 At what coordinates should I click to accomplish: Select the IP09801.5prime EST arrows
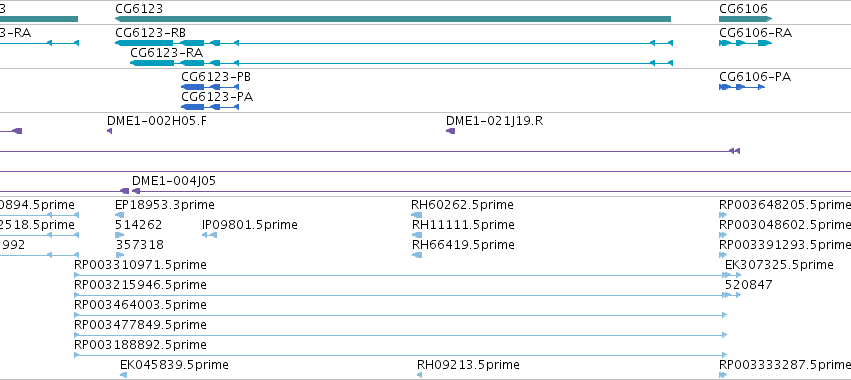click(209, 235)
